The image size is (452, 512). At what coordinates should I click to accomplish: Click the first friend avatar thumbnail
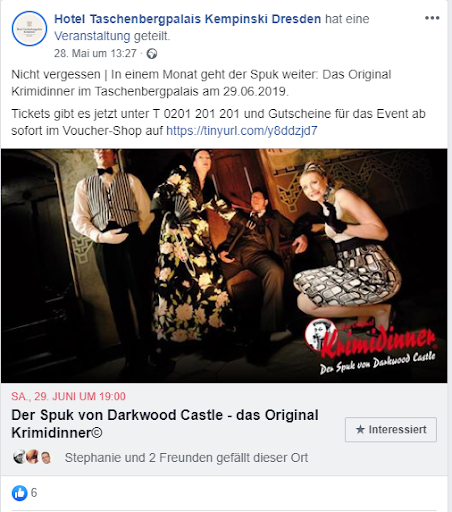coord(19,457)
